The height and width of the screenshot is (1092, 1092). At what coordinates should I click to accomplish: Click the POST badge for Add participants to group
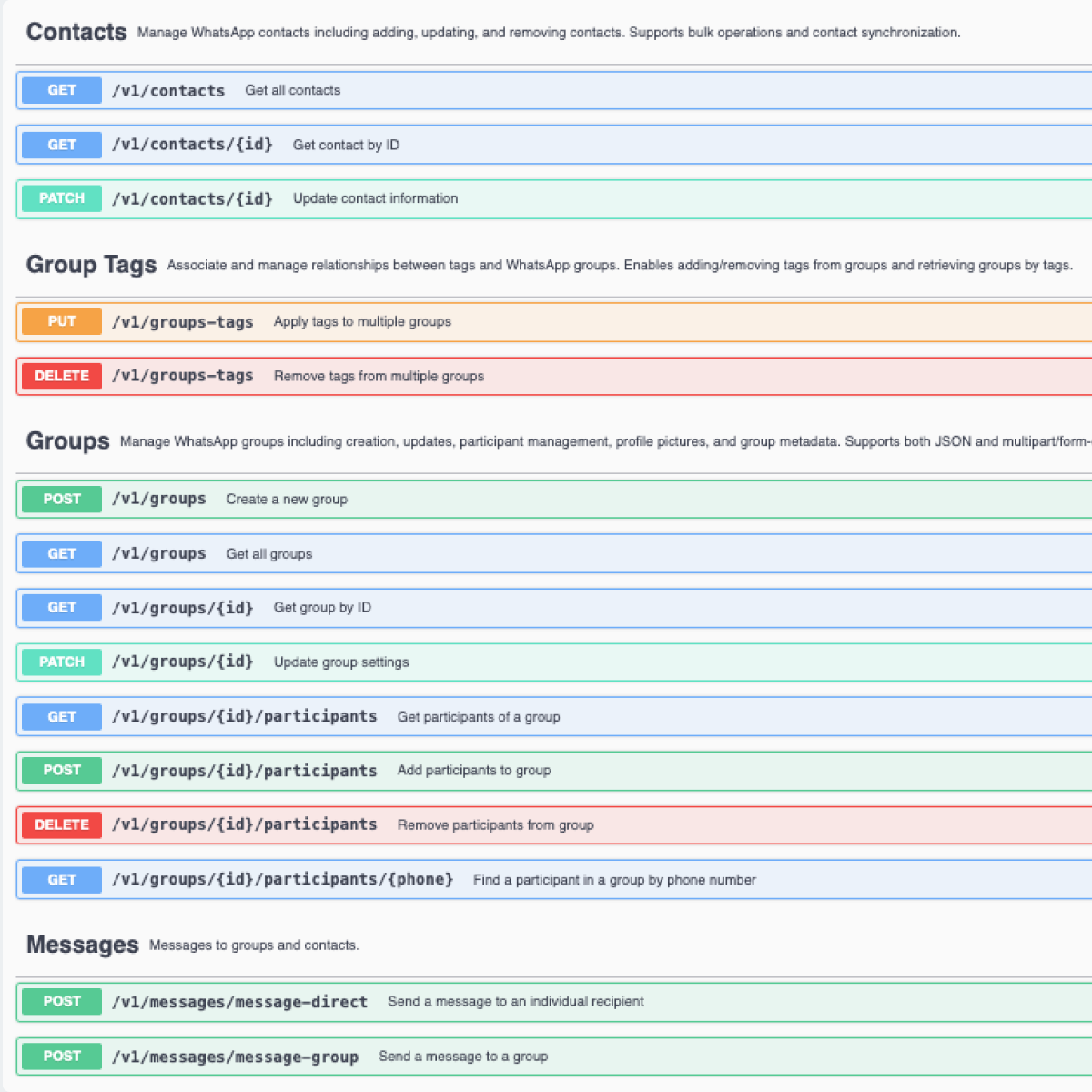[x=62, y=770]
